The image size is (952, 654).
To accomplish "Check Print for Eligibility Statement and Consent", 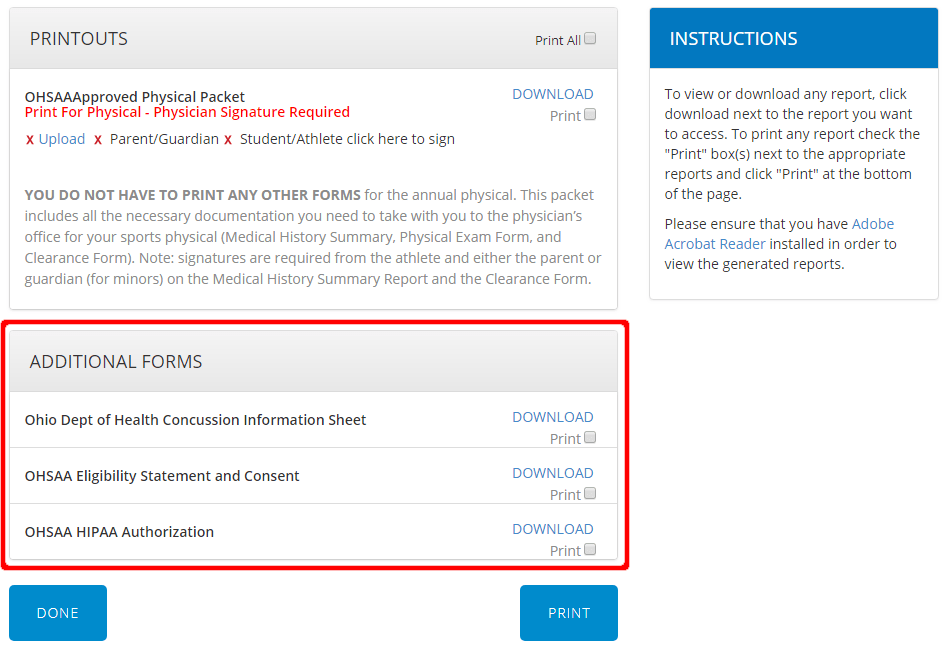I will 590,493.
